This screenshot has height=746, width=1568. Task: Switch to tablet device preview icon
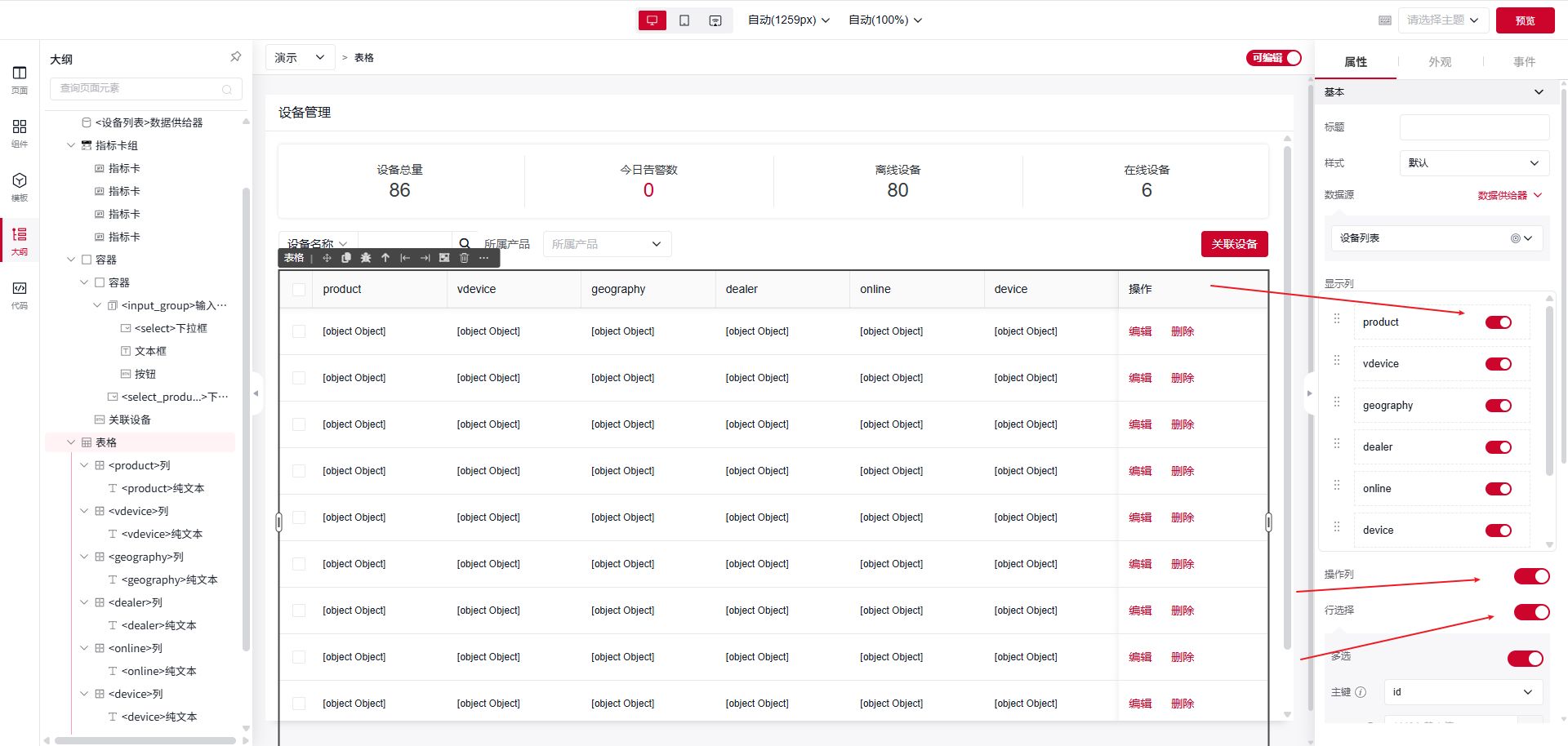684,20
